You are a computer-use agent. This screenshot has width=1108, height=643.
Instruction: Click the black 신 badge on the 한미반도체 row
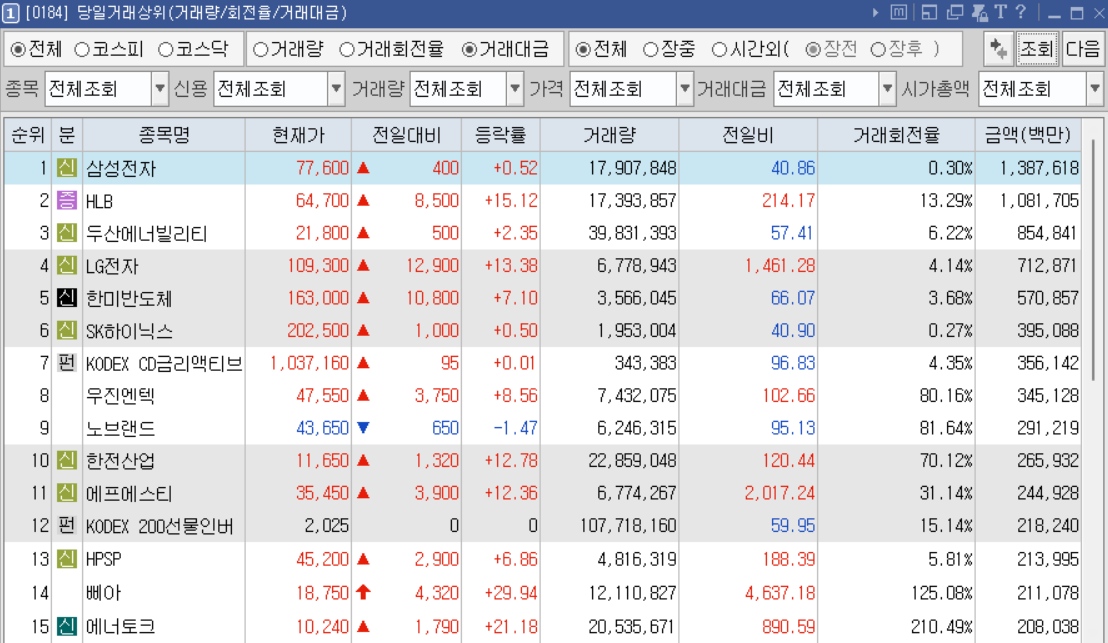click(66, 298)
